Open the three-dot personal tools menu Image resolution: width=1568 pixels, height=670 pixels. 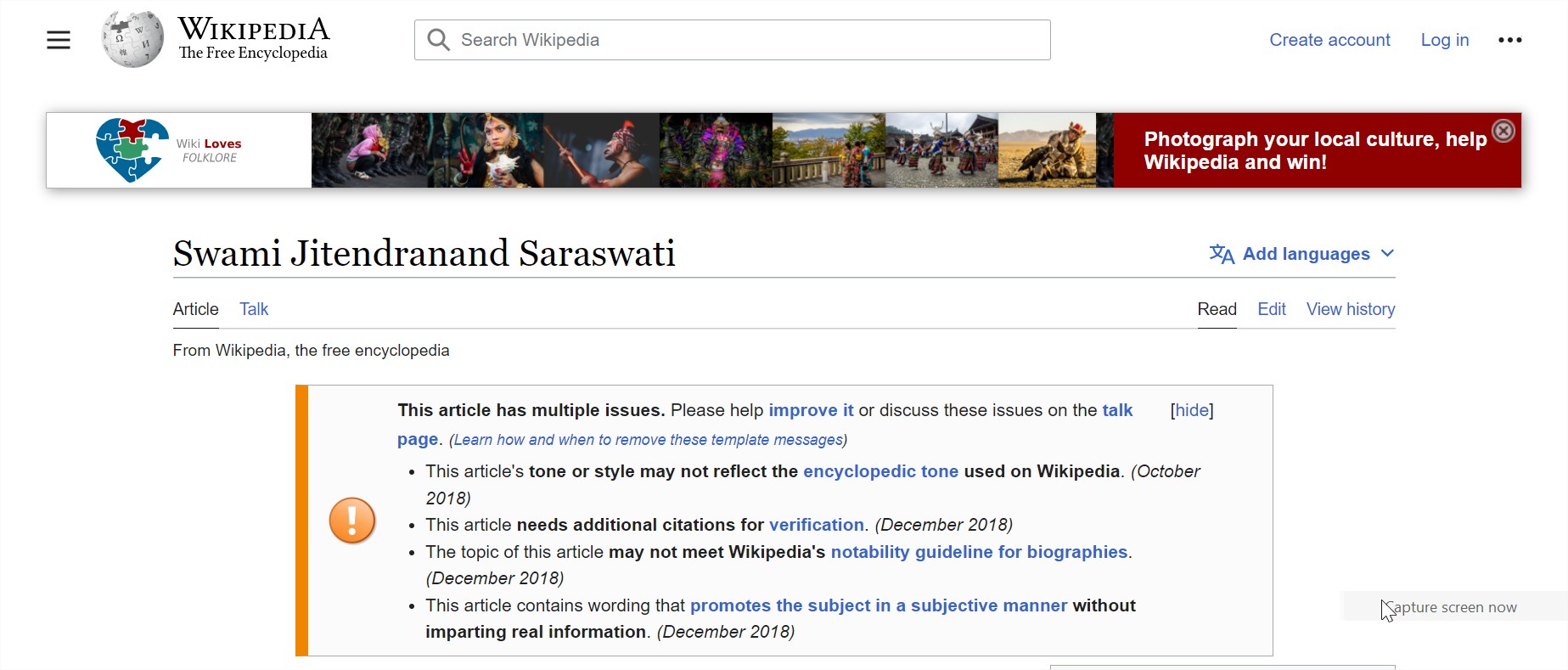1509,40
